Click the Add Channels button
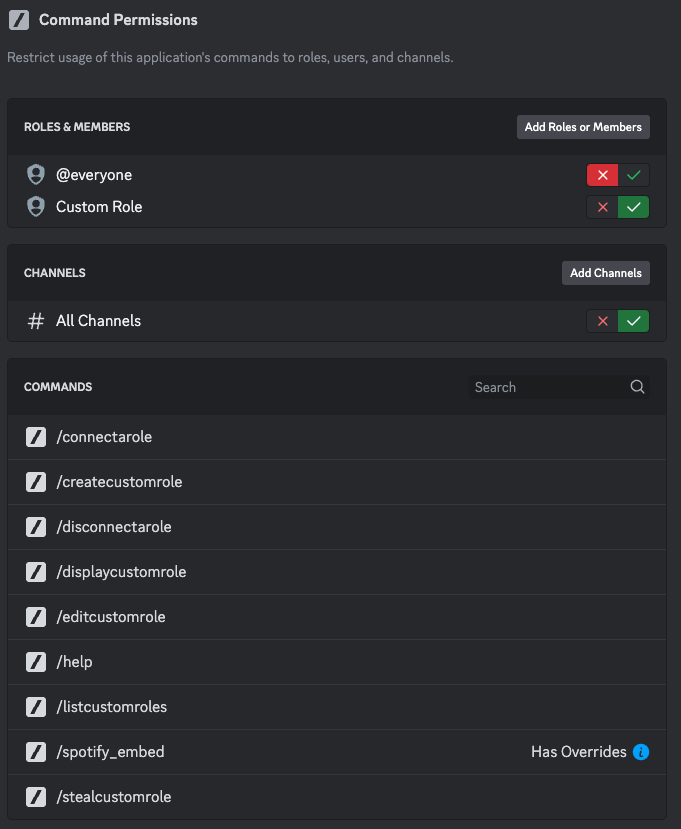681x829 pixels. point(605,273)
